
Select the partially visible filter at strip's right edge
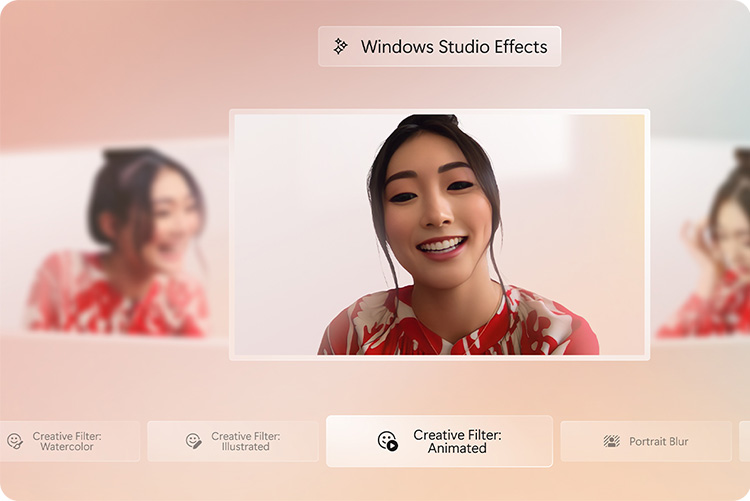coord(745,441)
